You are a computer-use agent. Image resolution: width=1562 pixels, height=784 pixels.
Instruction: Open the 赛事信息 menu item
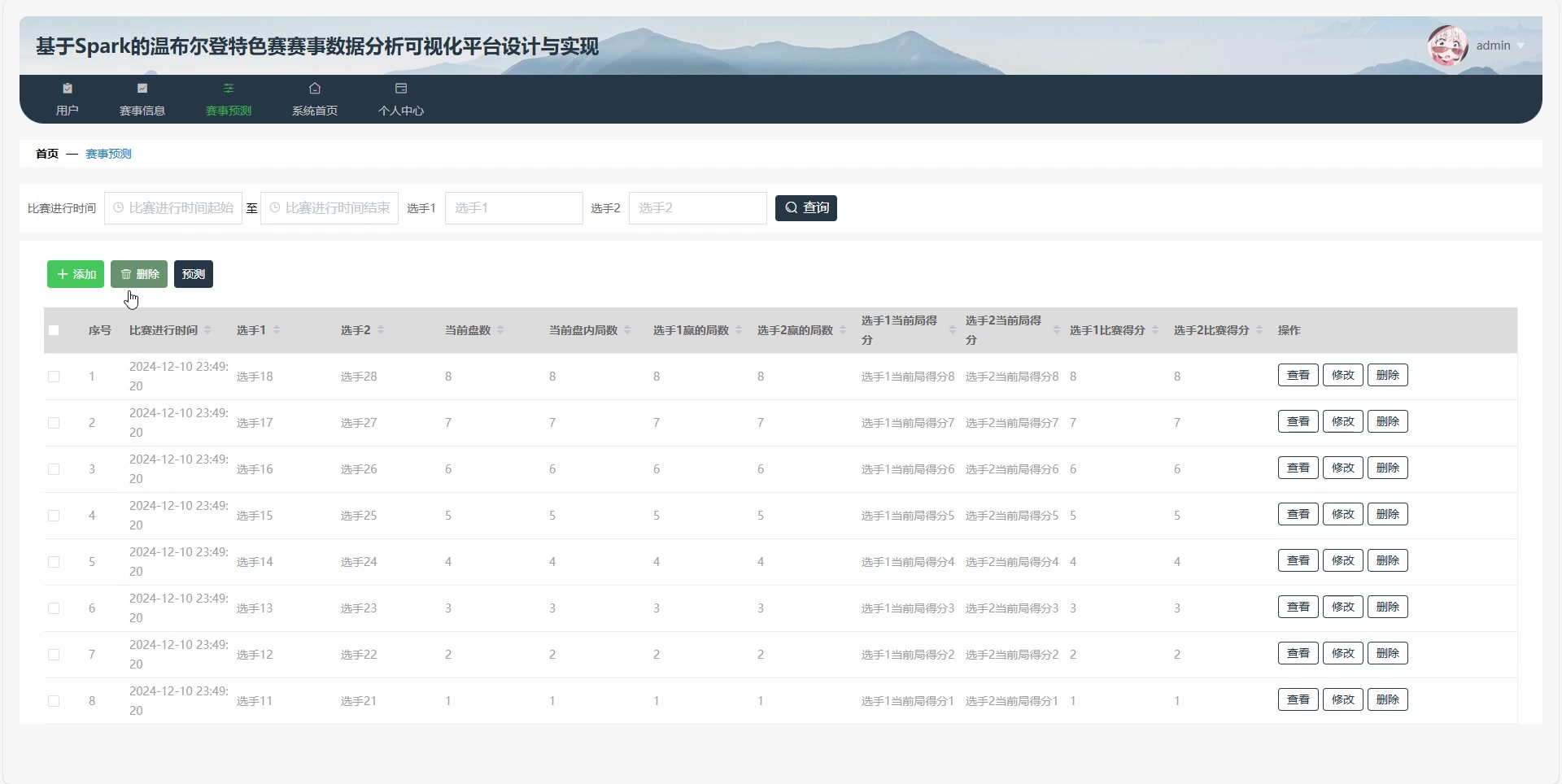pyautogui.click(x=142, y=99)
